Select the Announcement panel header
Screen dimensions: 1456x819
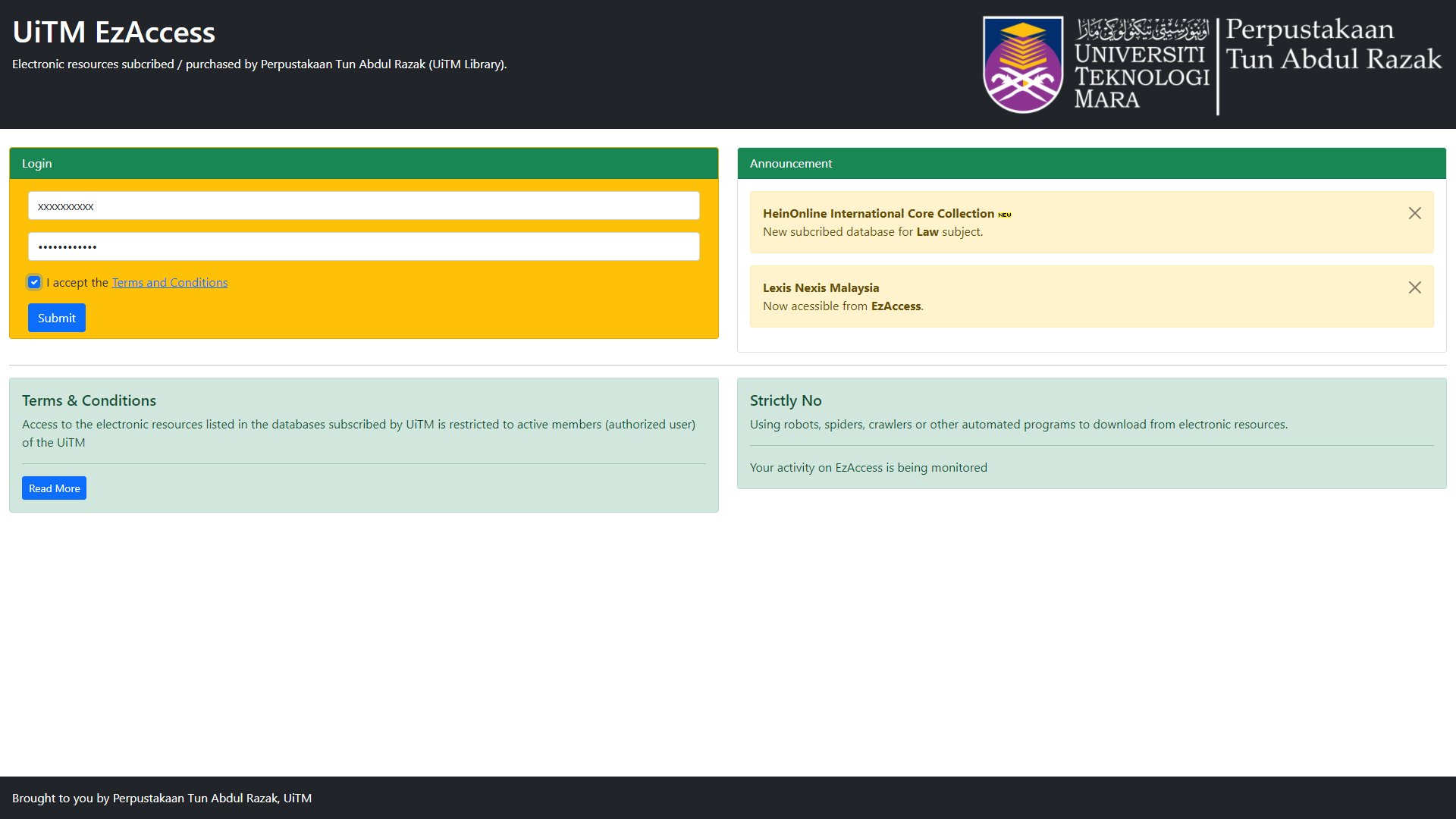click(x=1091, y=163)
